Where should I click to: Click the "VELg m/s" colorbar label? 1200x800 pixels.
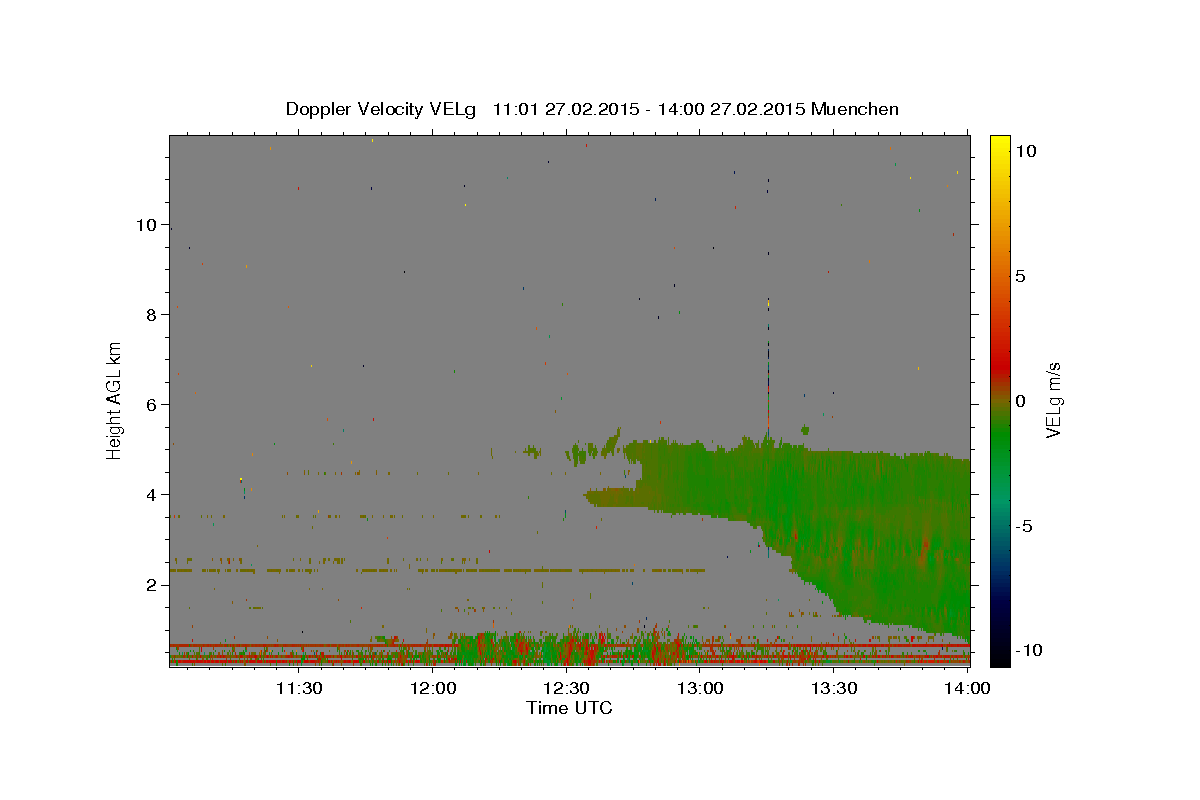tap(1053, 401)
